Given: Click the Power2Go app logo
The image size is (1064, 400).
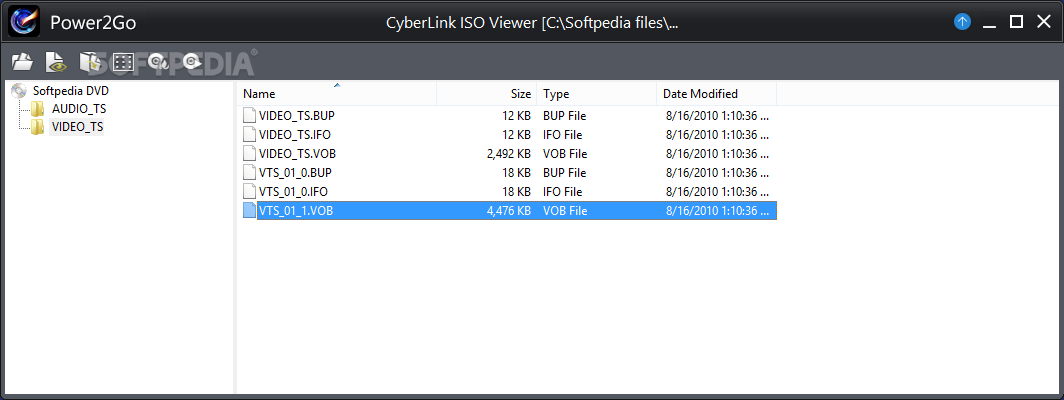Looking at the screenshot, I should point(24,22).
